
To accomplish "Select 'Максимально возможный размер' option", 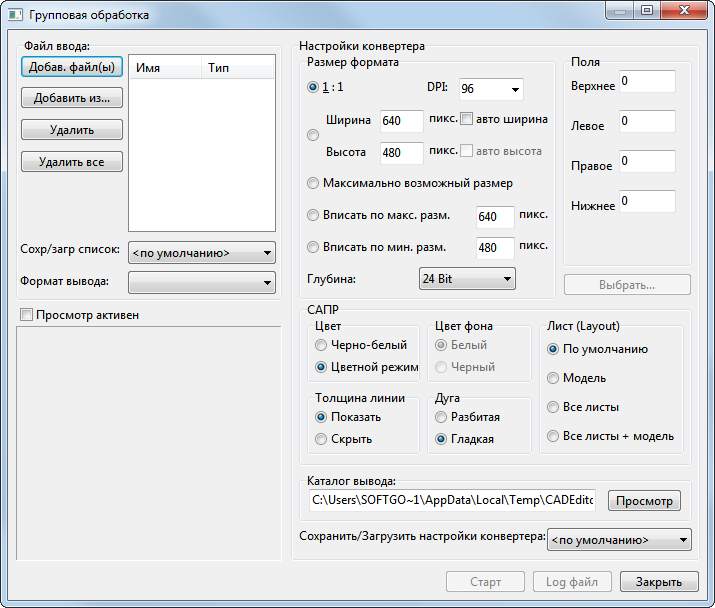I will tap(314, 184).
